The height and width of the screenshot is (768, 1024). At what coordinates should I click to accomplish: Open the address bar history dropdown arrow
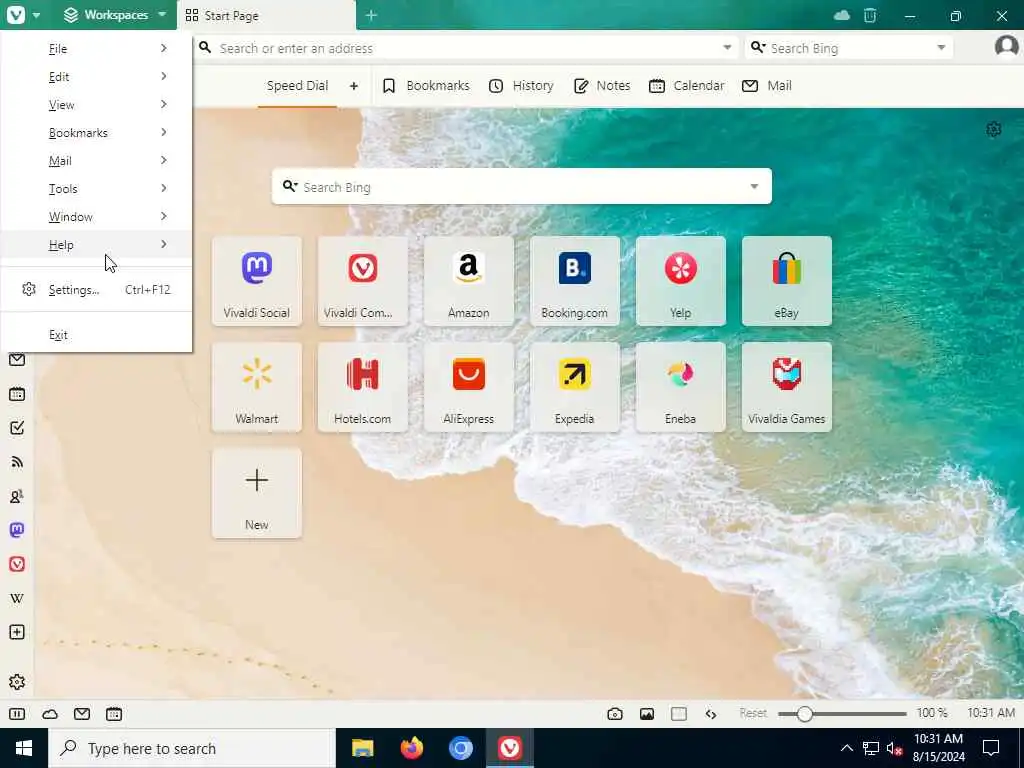[727, 48]
